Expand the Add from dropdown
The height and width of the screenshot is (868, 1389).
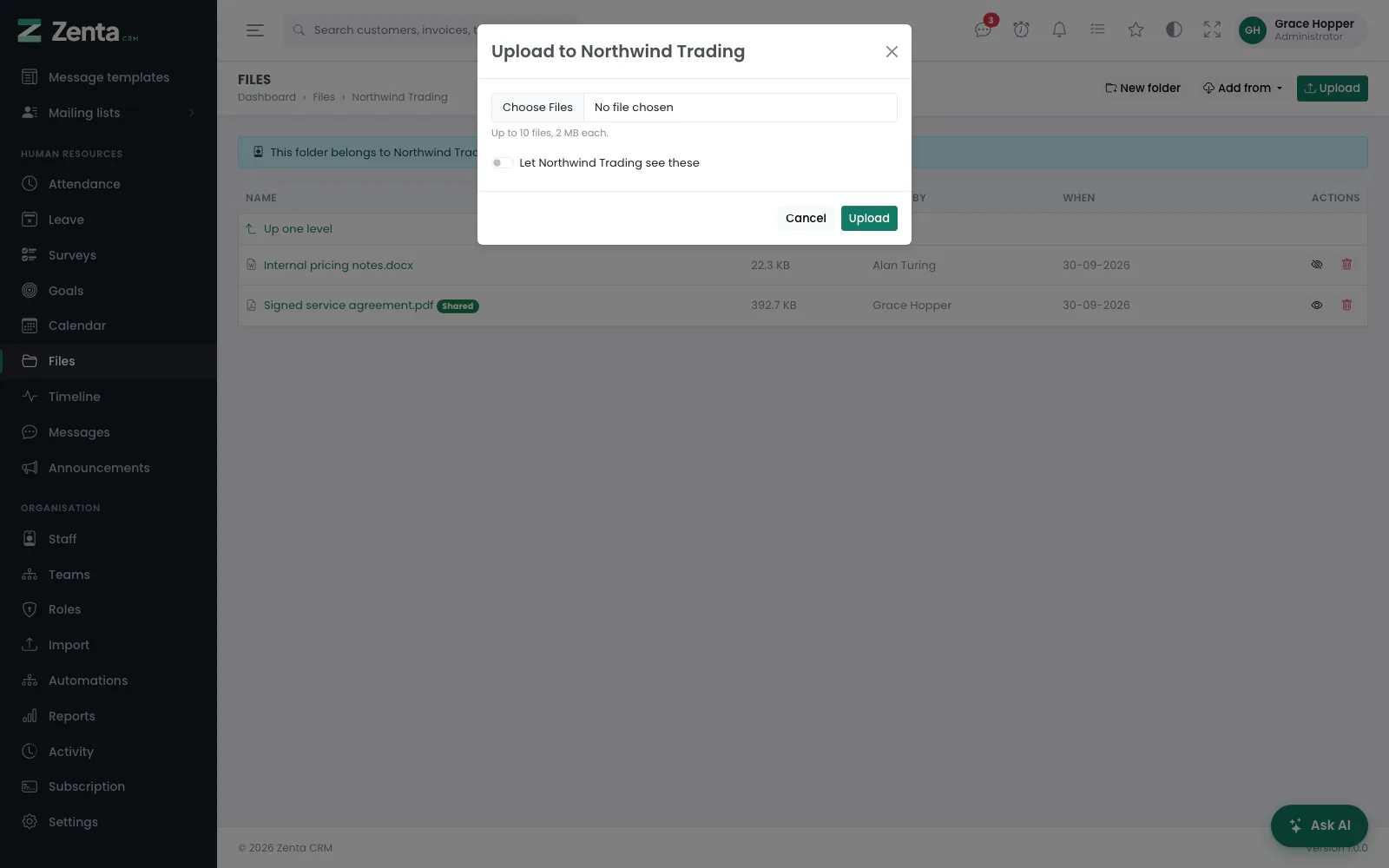point(1242,89)
